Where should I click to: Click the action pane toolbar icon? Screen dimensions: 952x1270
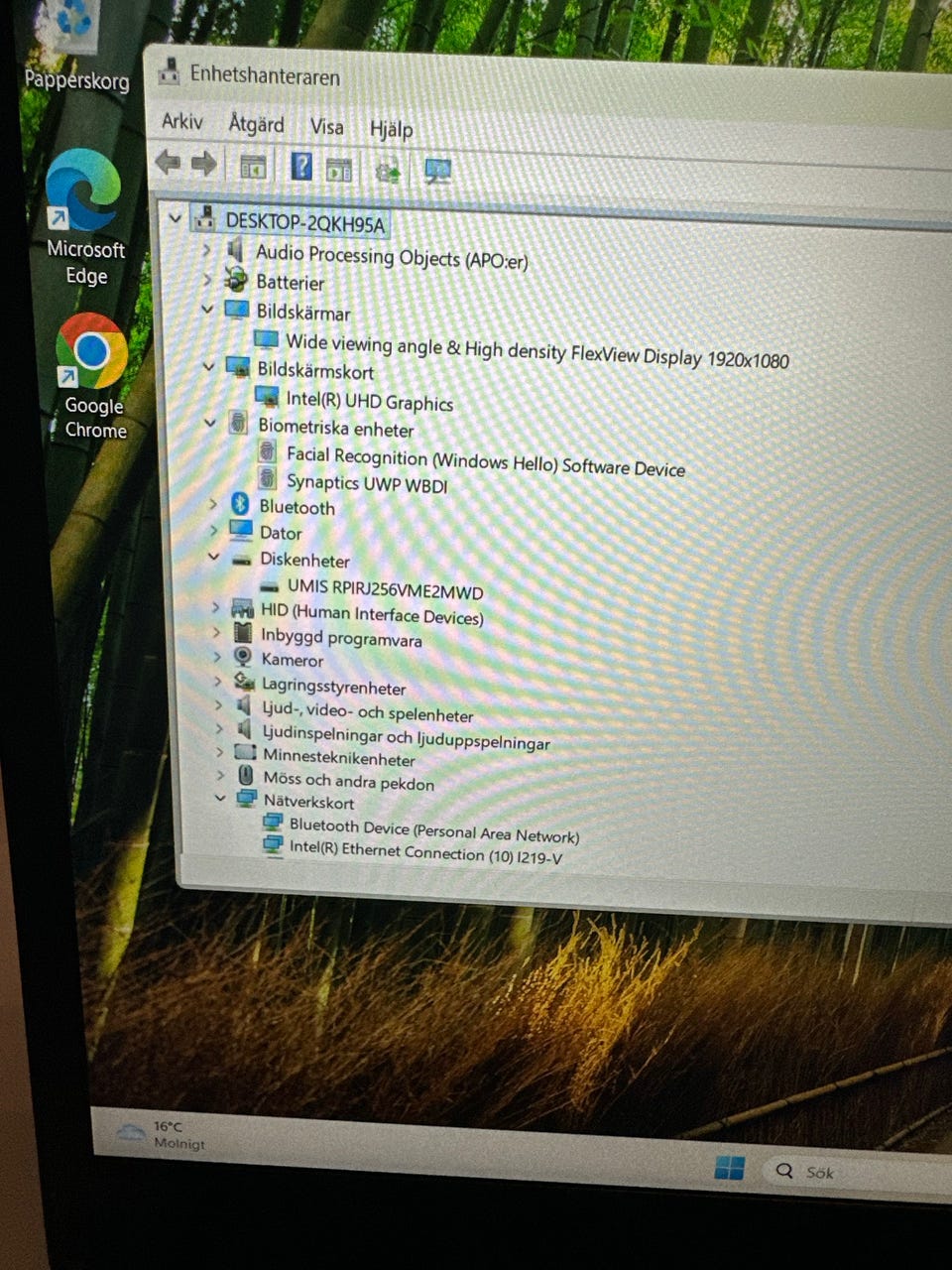coord(339,169)
